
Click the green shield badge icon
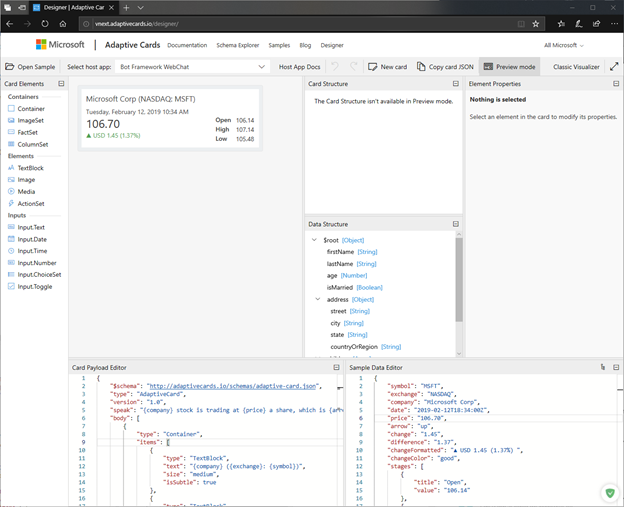click(x=610, y=493)
